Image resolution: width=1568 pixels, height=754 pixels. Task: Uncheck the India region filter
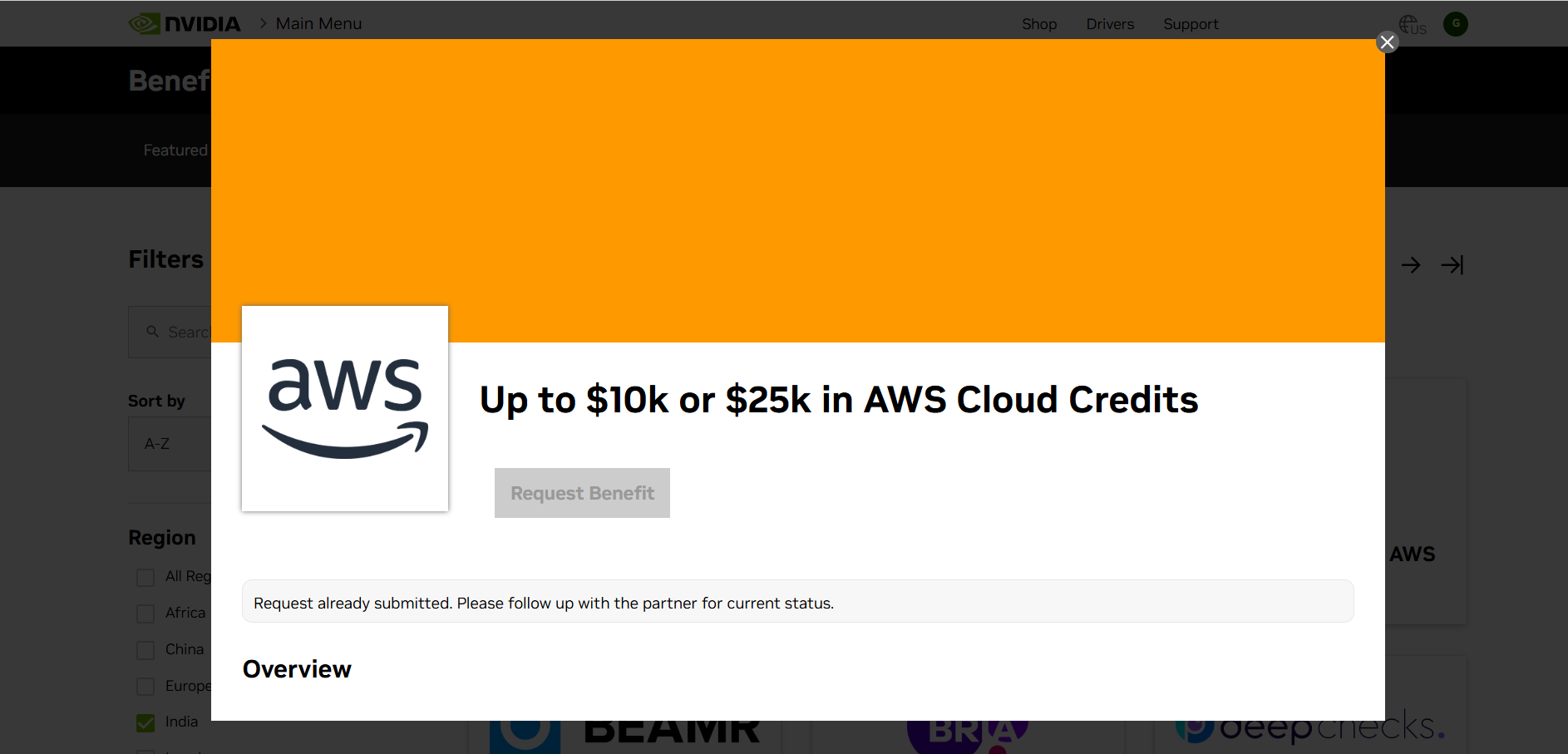coord(145,722)
